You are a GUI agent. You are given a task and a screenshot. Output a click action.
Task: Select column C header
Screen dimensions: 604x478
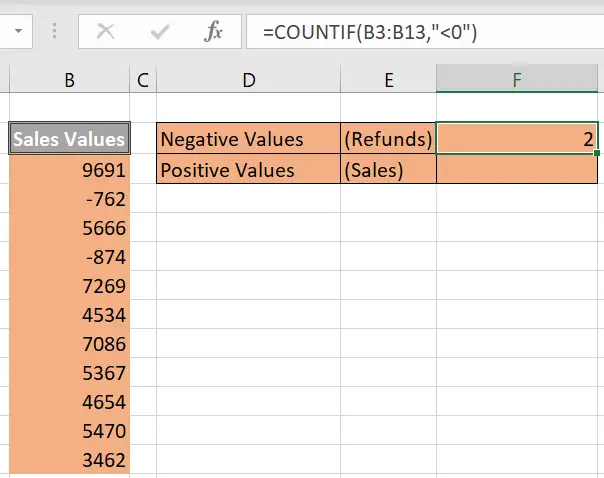point(143,79)
